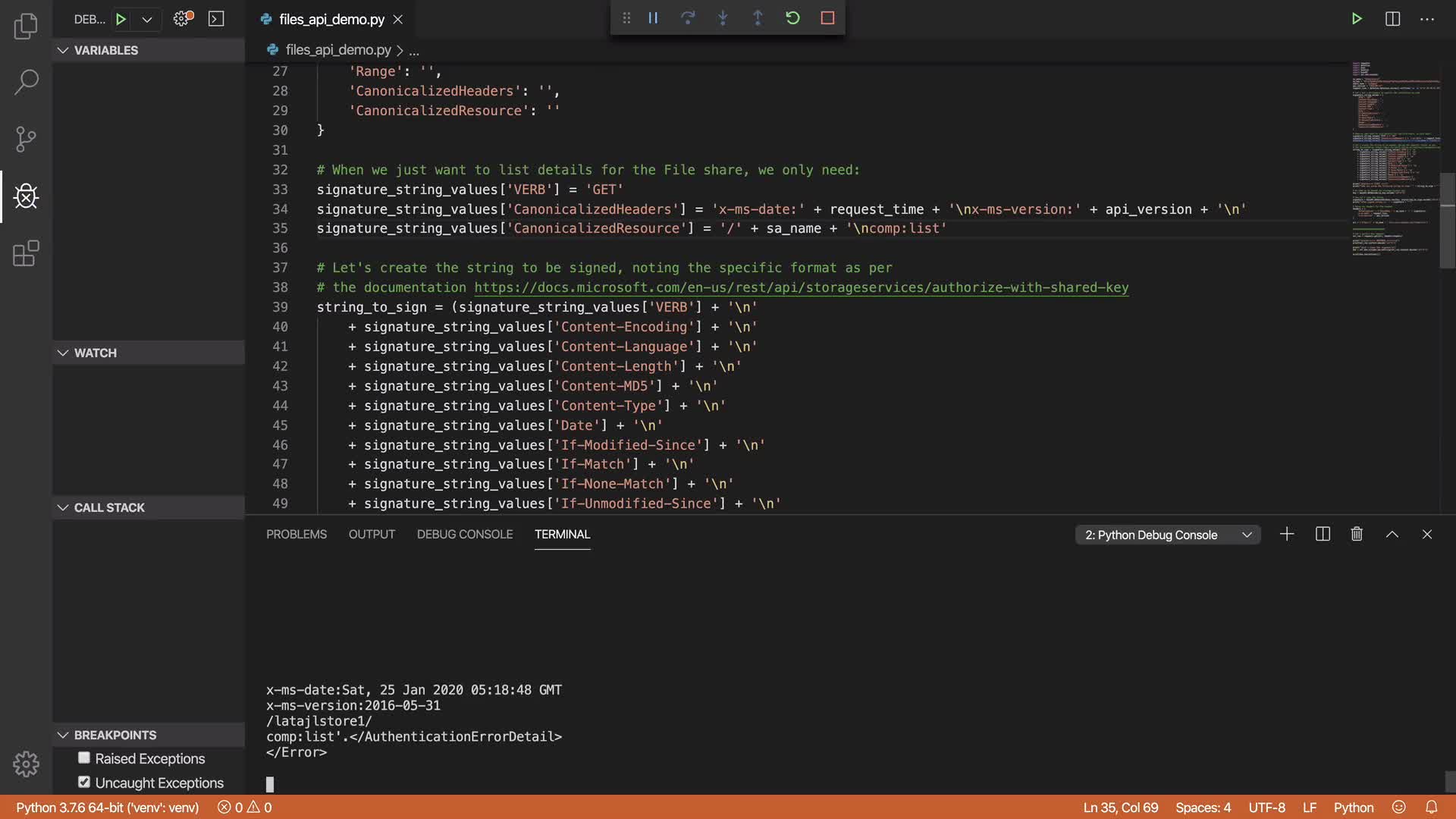Click the Step Over debug button
The height and width of the screenshot is (819, 1456).
pos(688,17)
